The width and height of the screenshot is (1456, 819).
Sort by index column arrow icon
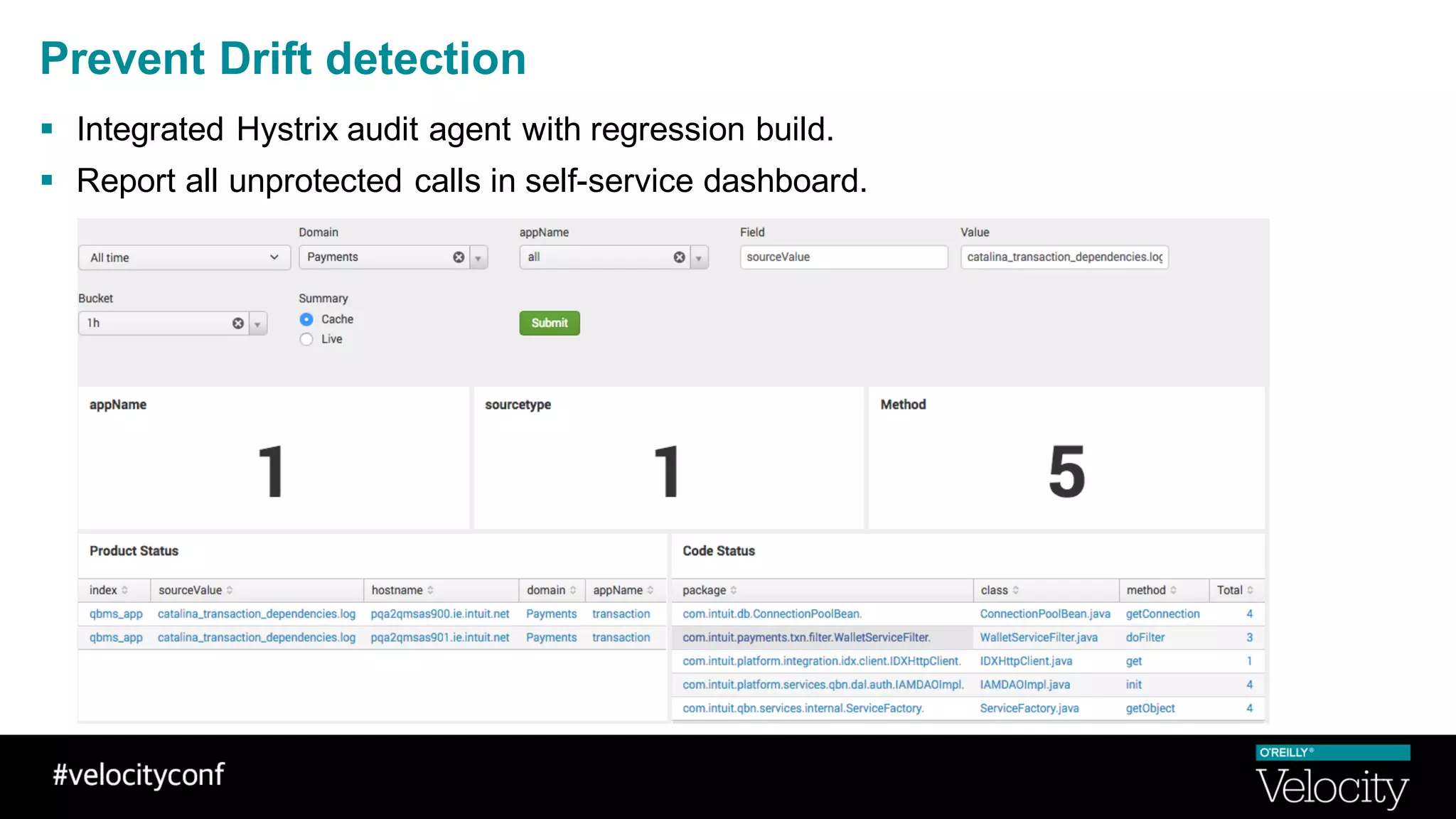click(x=125, y=590)
